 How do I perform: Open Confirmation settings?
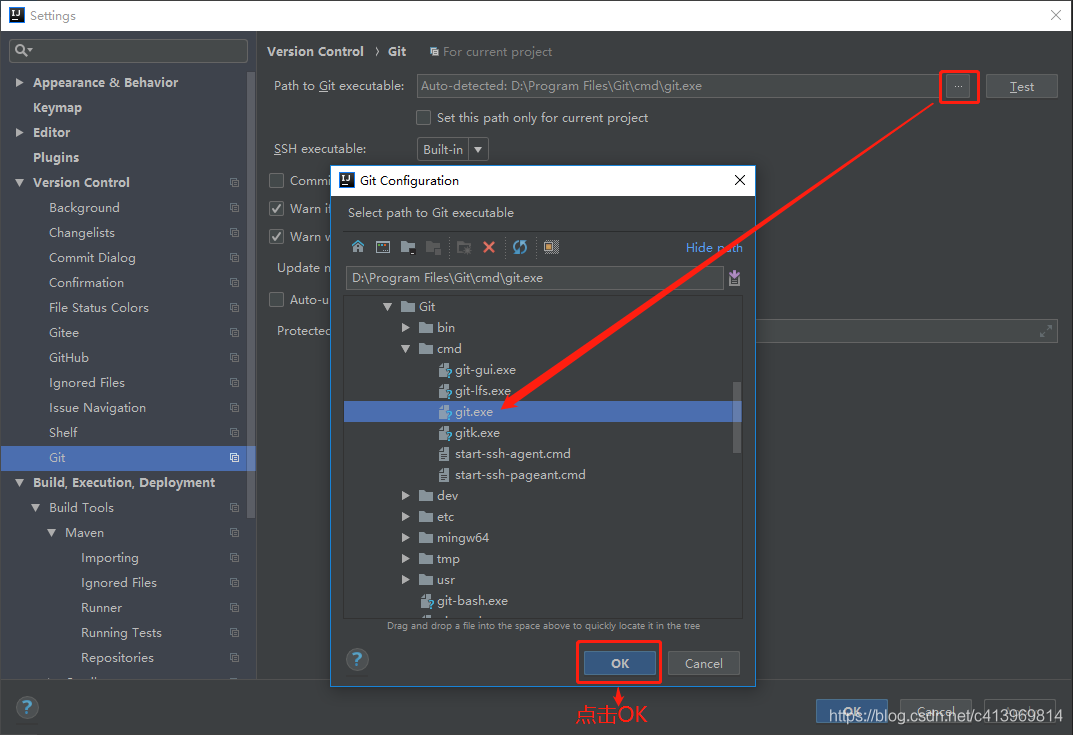[x=86, y=283]
